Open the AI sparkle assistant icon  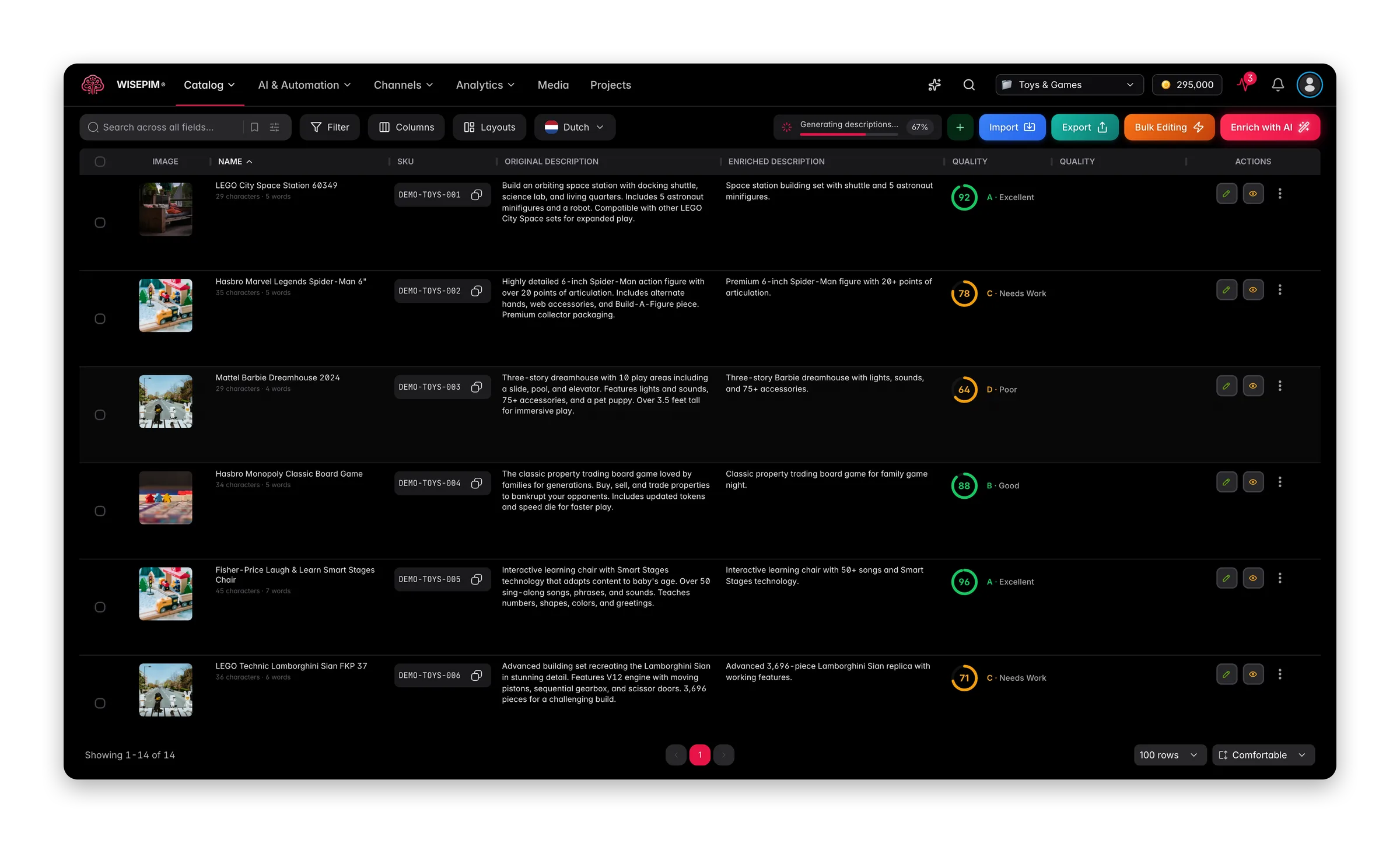935,85
